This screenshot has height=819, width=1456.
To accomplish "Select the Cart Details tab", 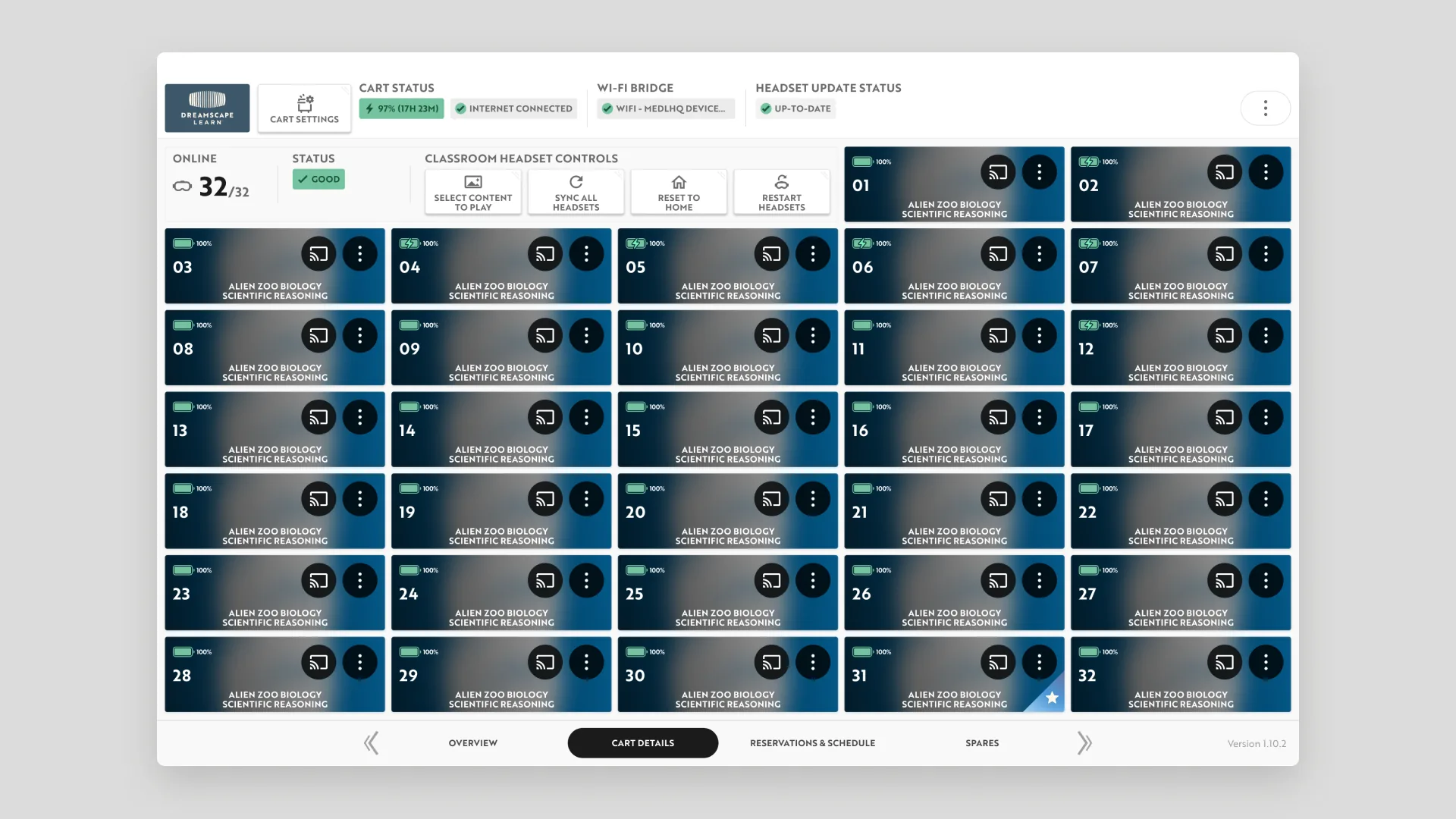I will [x=643, y=743].
